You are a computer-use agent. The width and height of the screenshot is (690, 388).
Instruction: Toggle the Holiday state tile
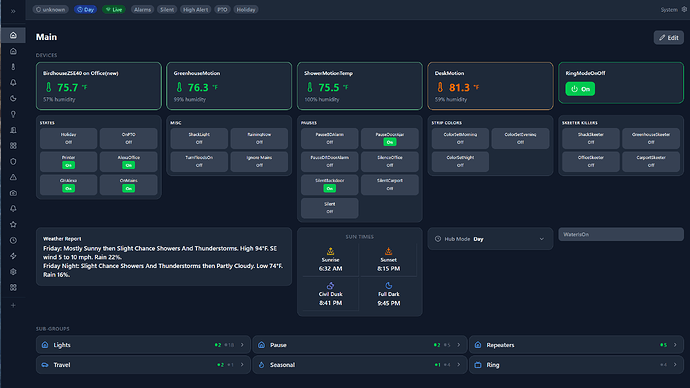click(68, 138)
